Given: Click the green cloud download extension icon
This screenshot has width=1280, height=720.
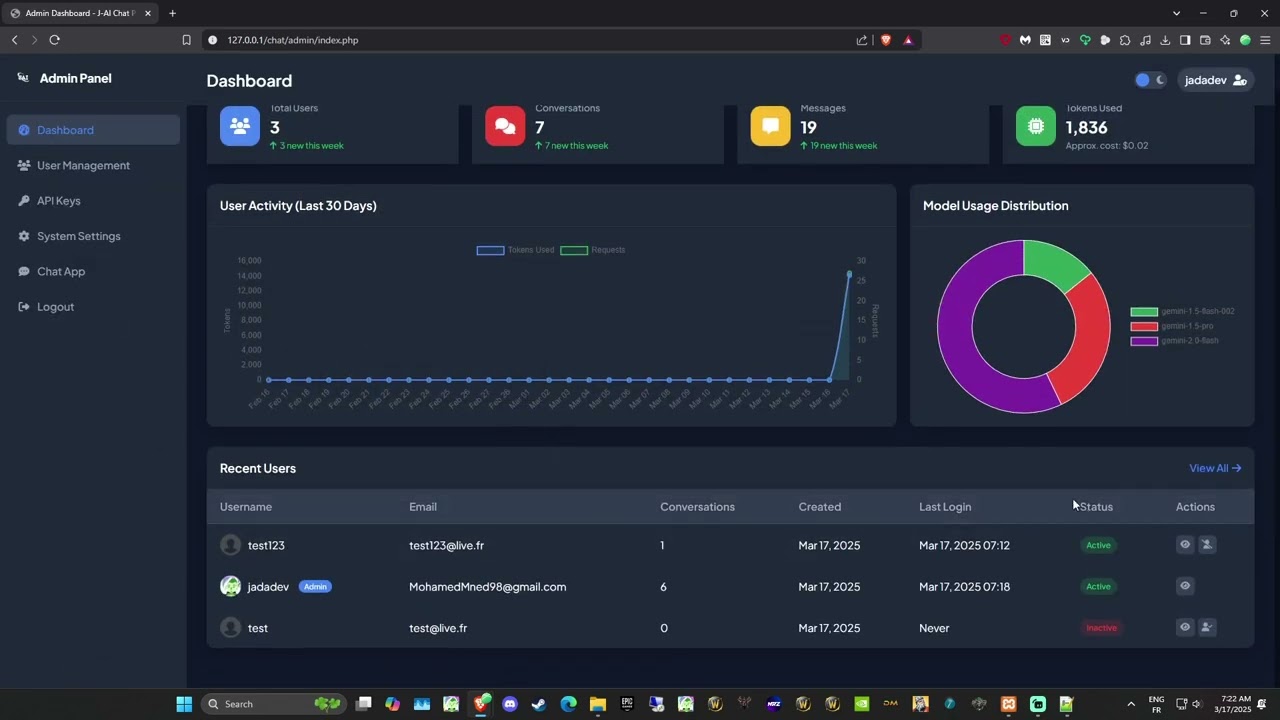Looking at the screenshot, I should coord(1085,40).
